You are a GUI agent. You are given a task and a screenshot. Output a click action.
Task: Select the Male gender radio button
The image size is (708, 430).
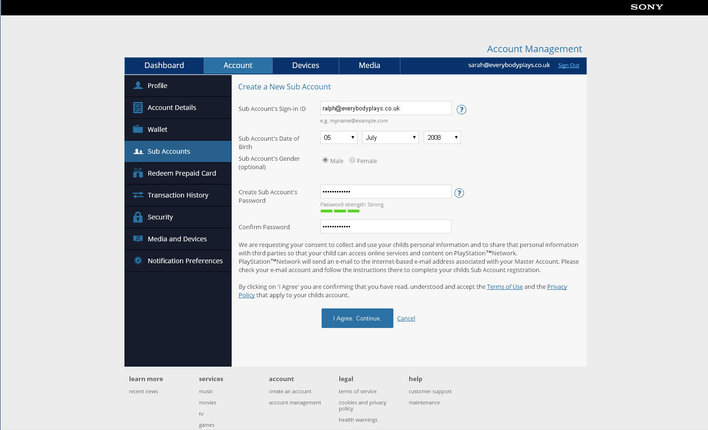325,160
